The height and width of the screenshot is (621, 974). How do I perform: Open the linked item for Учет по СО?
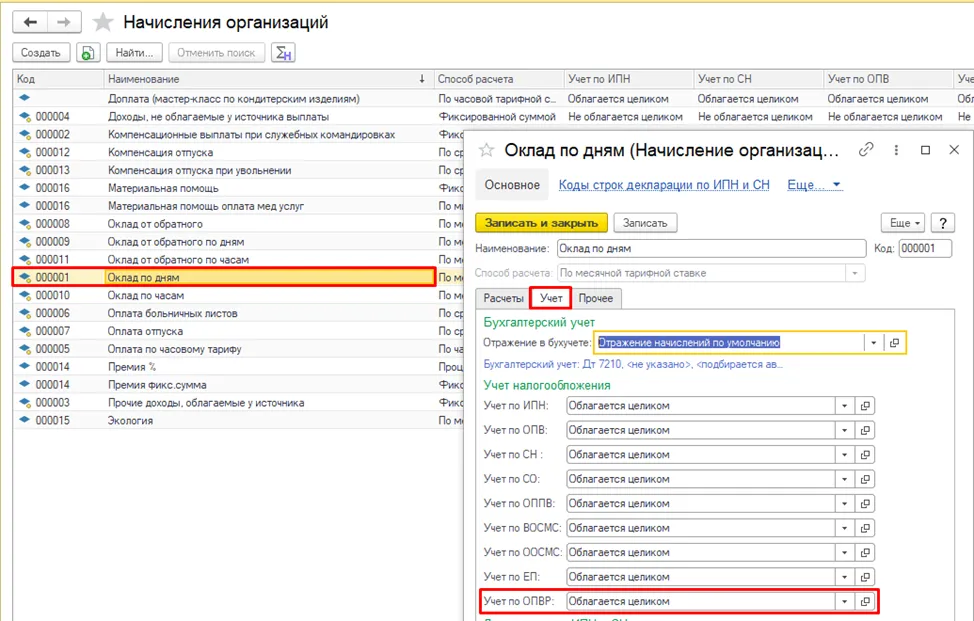865,479
